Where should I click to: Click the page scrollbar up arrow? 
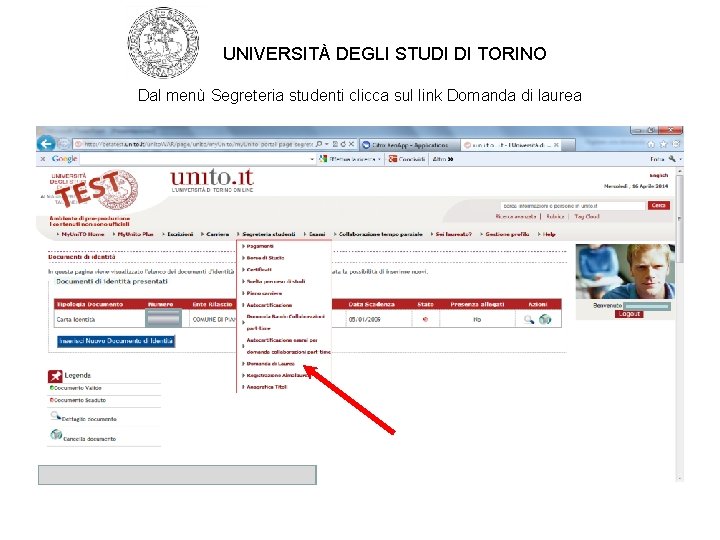[680, 171]
